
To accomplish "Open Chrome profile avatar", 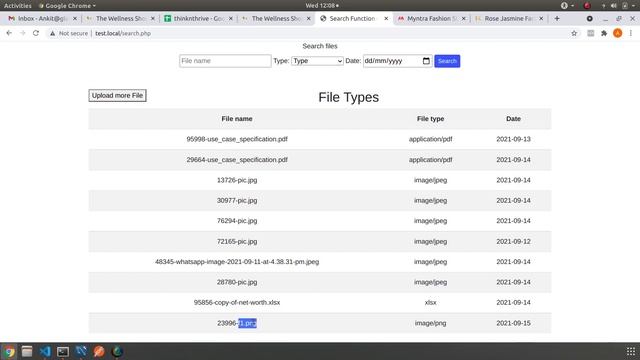I will pyautogui.click(x=618, y=33).
